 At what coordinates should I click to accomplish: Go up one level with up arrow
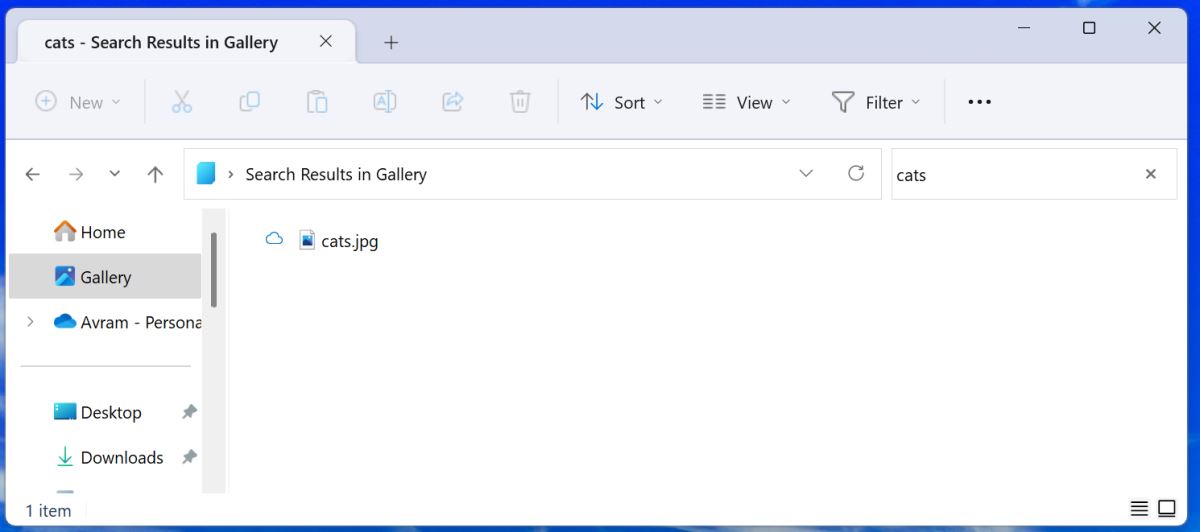[155, 174]
